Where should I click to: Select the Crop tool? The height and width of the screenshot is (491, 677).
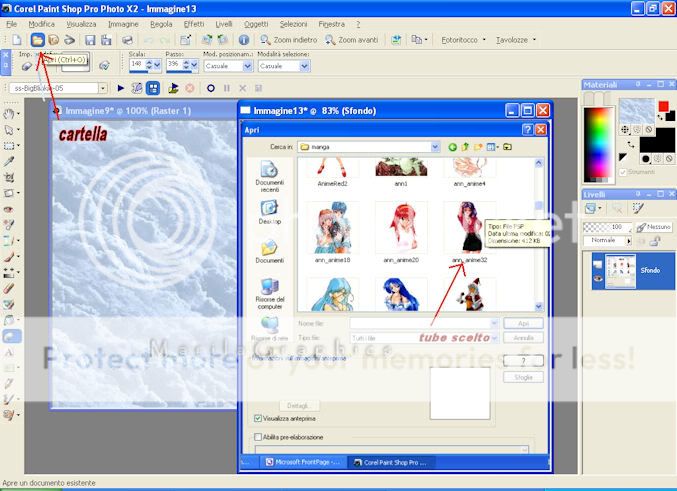[x=9, y=177]
